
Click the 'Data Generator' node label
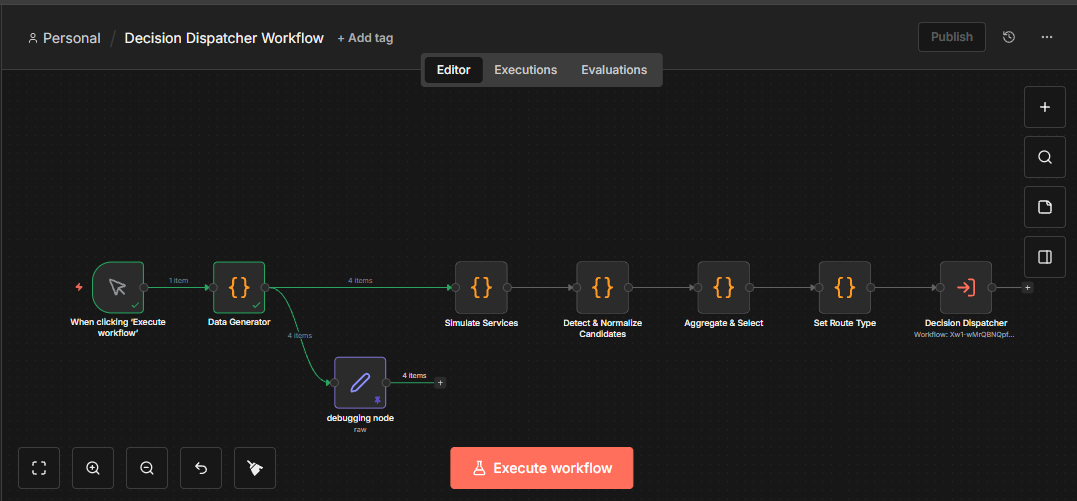(x=239, y=322)
